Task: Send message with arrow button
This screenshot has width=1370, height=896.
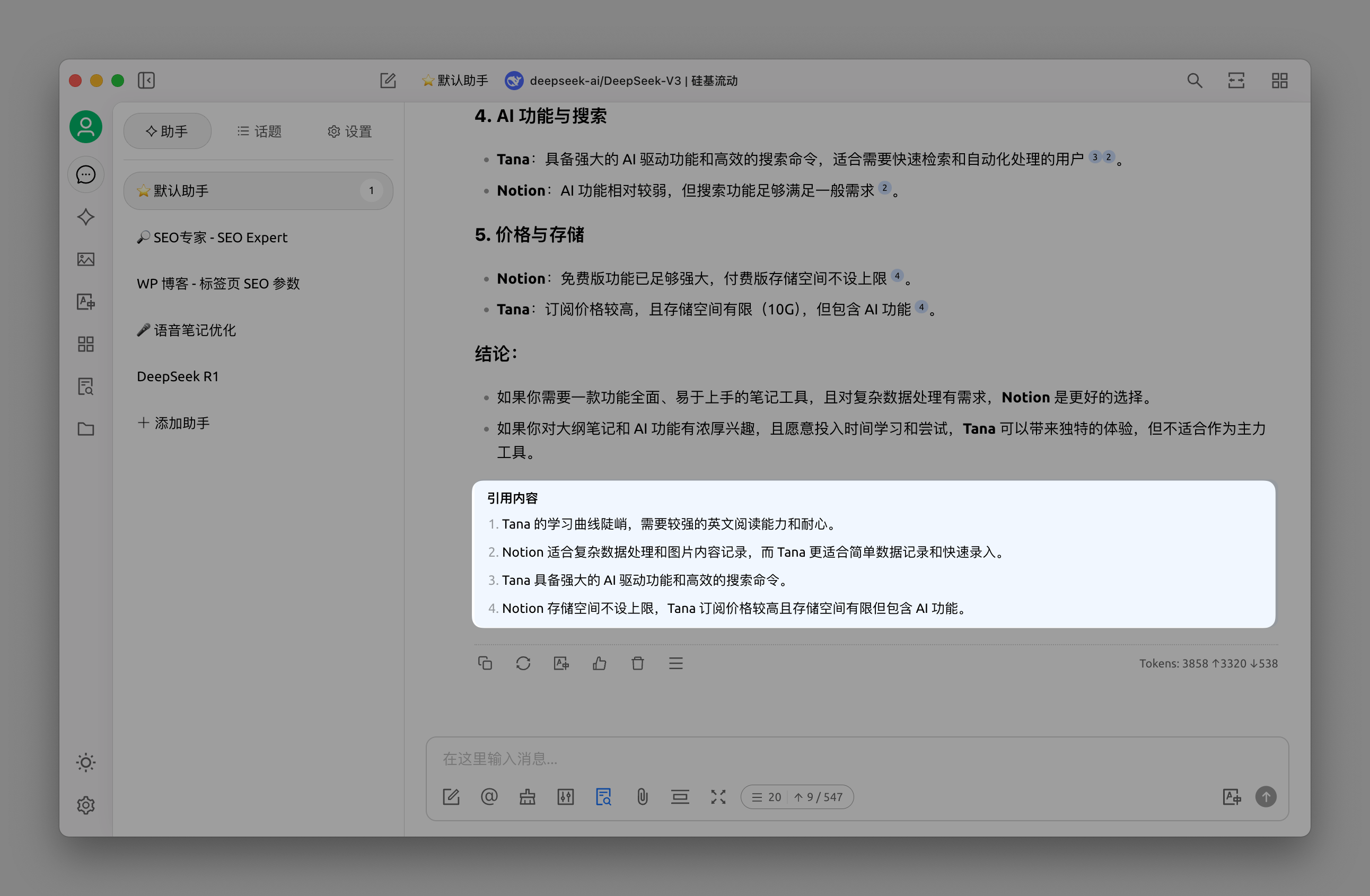Action: click(x=1265, y=797)
